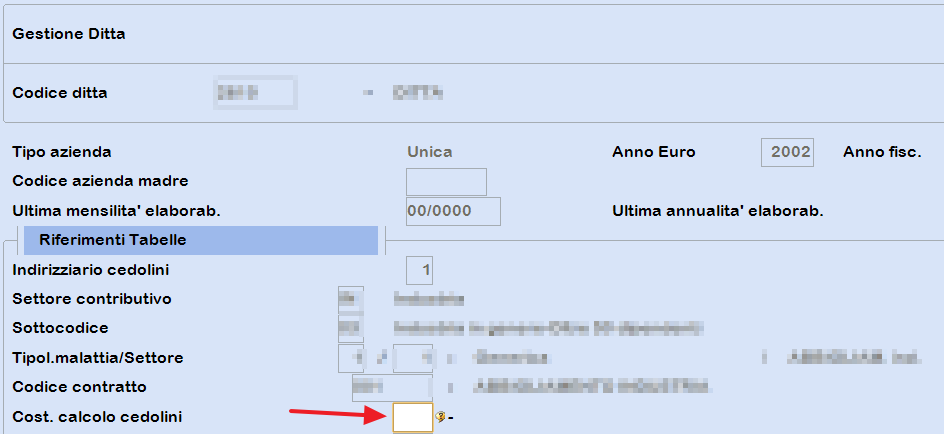944x434 pixels.
Task: Click the Tipo azienda label
Action: pyautogui.click(x=61, y=152)
